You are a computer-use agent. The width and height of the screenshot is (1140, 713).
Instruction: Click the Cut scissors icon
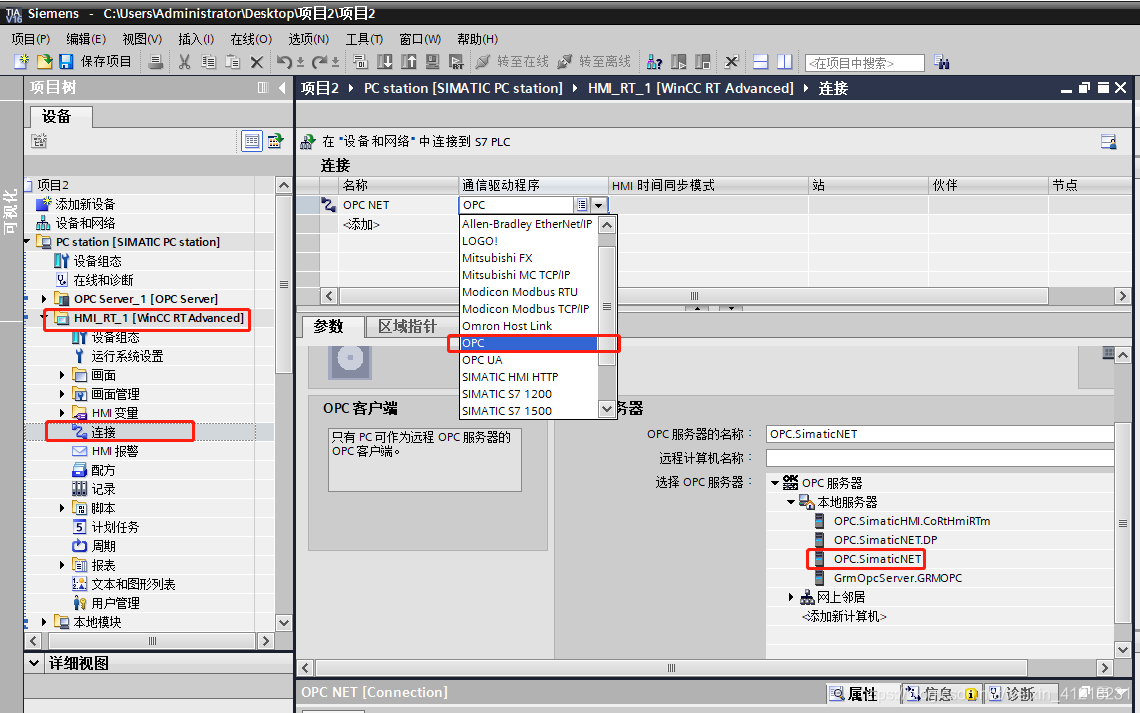point(185,62)
